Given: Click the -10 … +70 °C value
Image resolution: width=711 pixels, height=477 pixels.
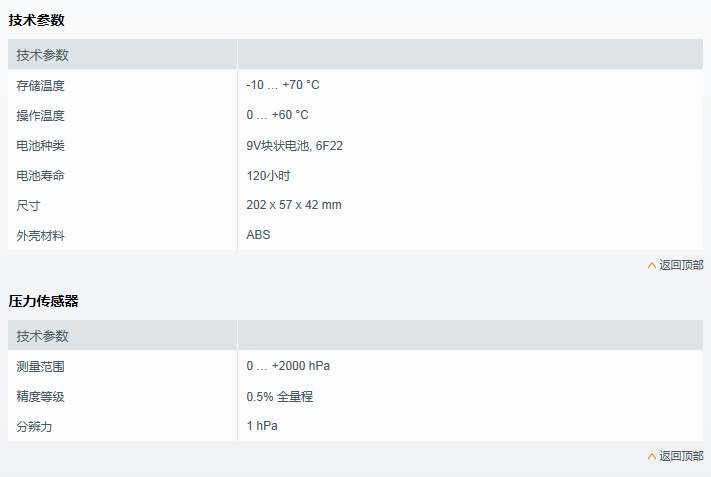Looking at the screenshot, I should point(283,85).
